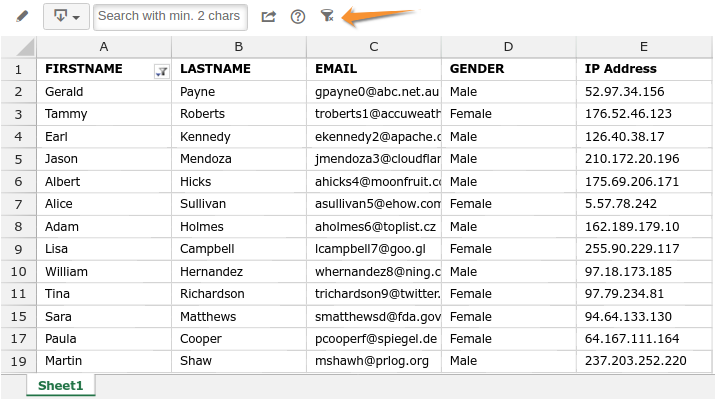This screenshot has width=719, height=404.
Task: Click the Hernandez last name cell
Action: [238, 272]
